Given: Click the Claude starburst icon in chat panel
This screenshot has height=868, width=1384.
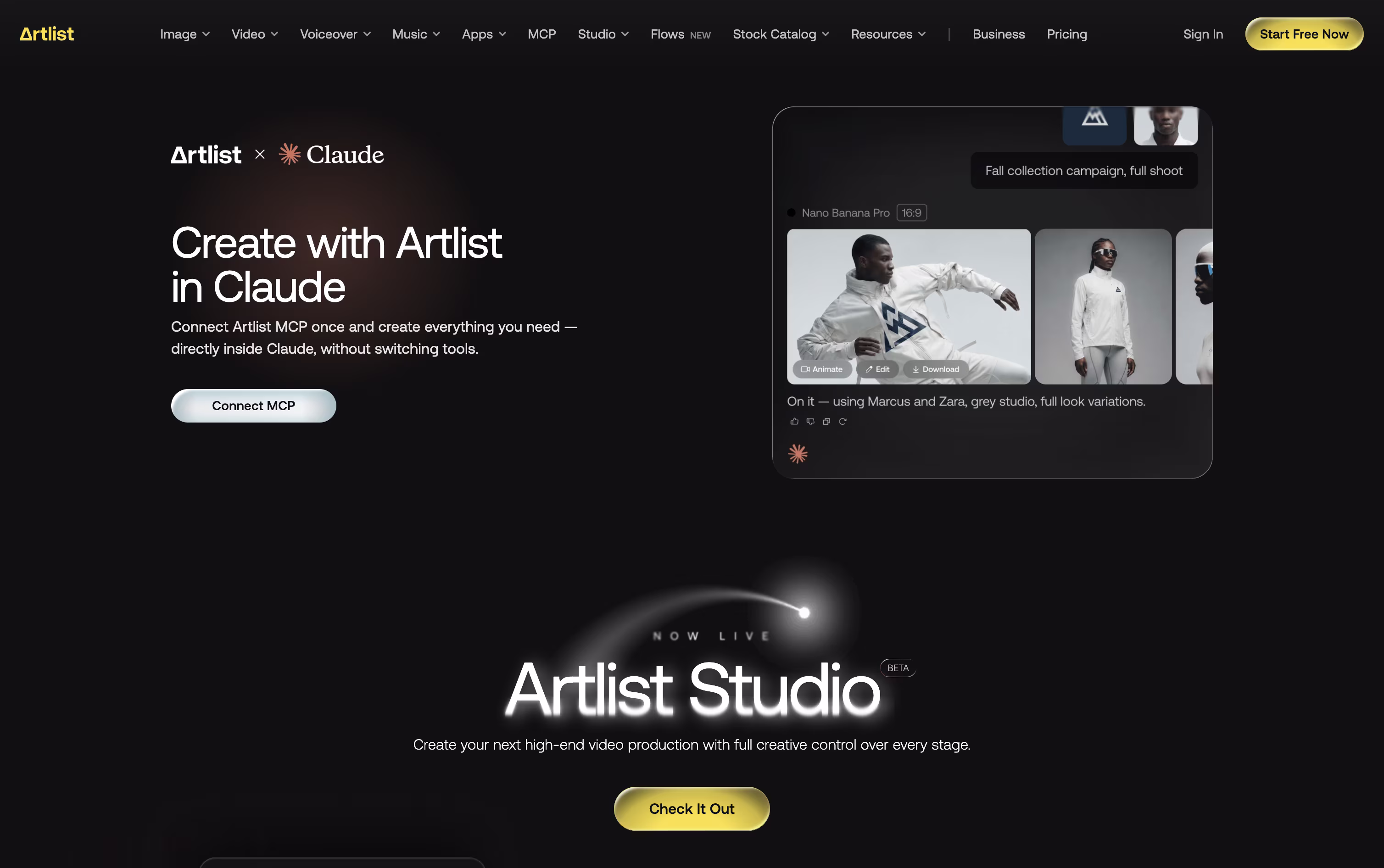Looking at the screenshot, I should click(798, 454).
